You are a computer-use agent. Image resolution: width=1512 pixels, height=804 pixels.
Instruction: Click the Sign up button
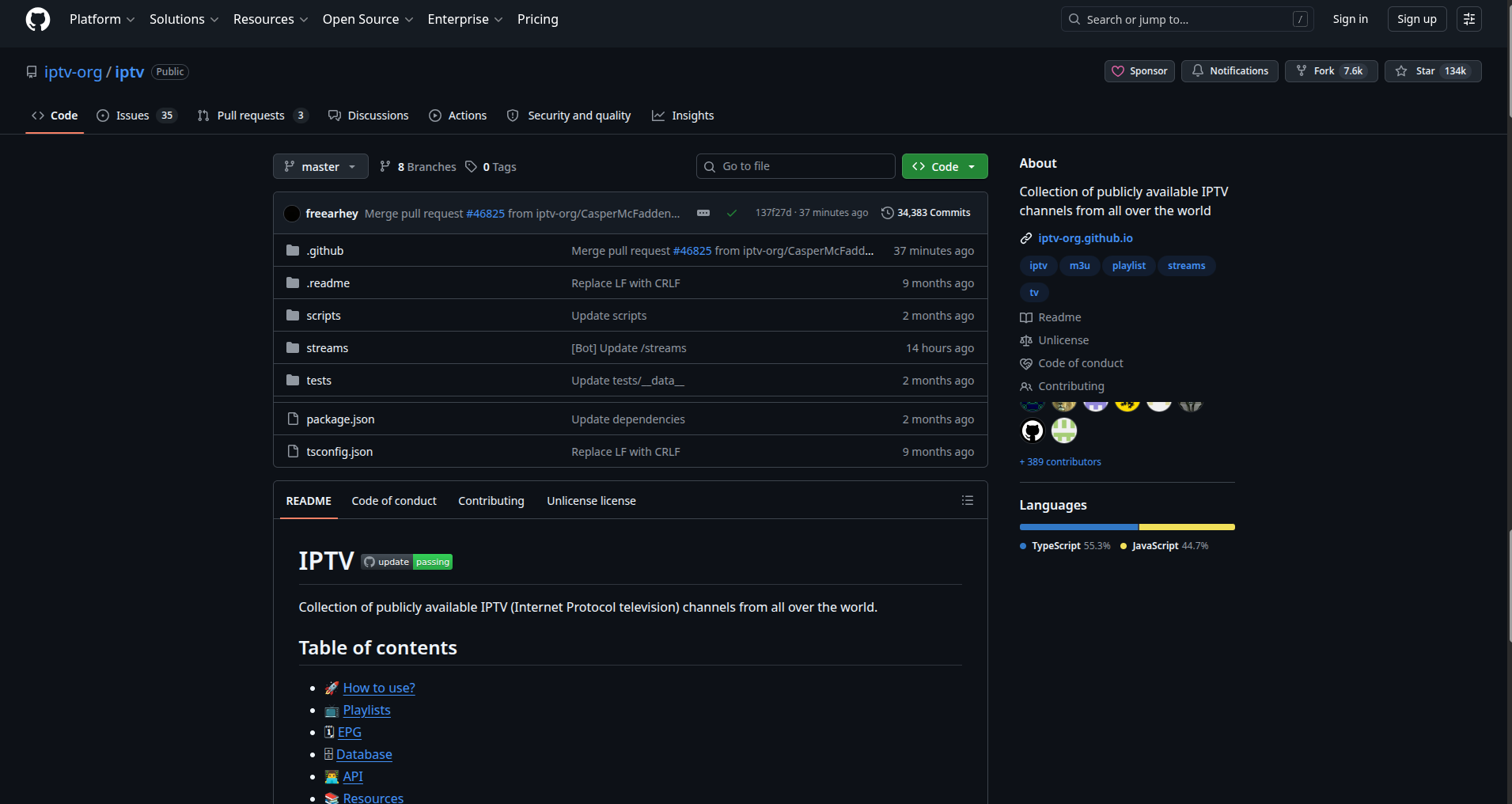pos(1417,19)
